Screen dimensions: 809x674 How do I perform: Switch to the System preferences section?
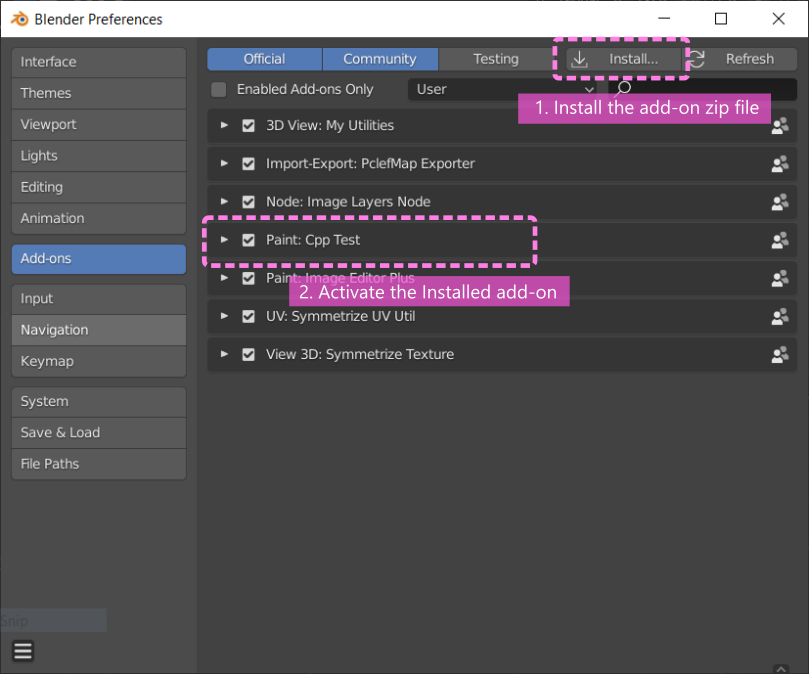coord(99,402)
